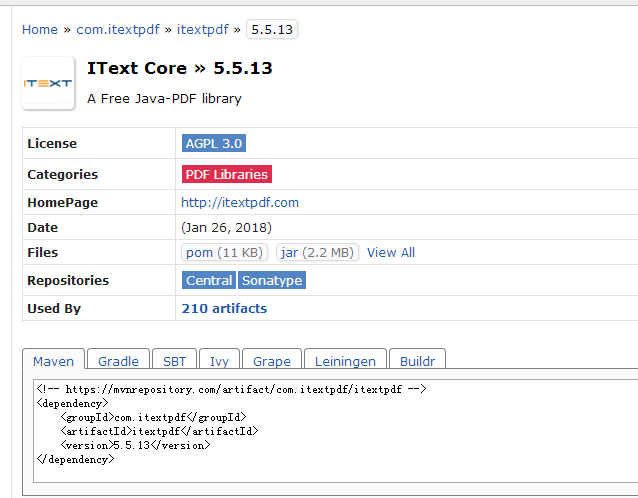The width and height of the screenshot is (638, 498).
Task: Click the Used By row label
Action: coord(54,309)
